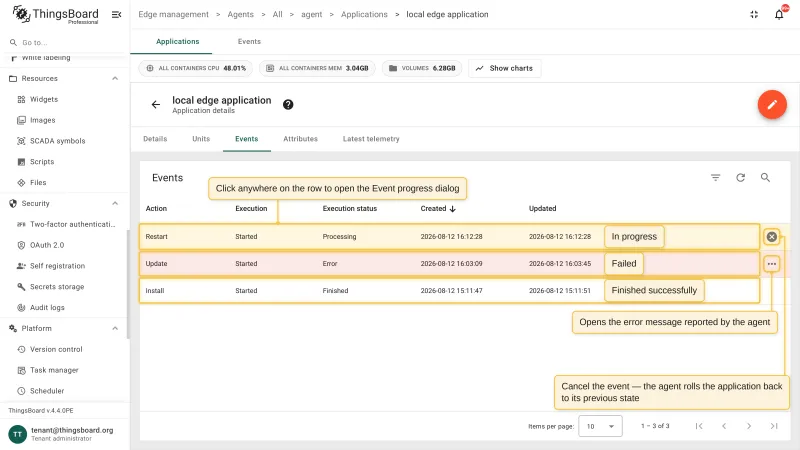Click the All containers MEM chip
Image resolution: width=800 pixels, height=450 pixels.
(x=317, y=68)
